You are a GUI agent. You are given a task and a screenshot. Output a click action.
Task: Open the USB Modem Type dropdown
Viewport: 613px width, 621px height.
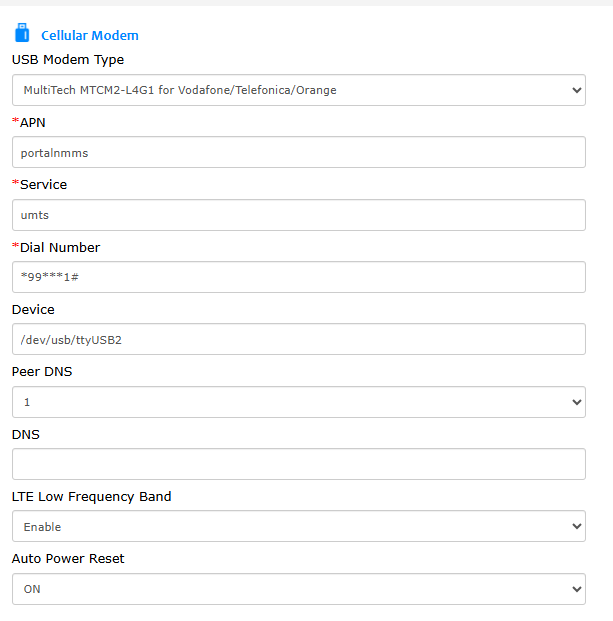[x=299, y=90]
